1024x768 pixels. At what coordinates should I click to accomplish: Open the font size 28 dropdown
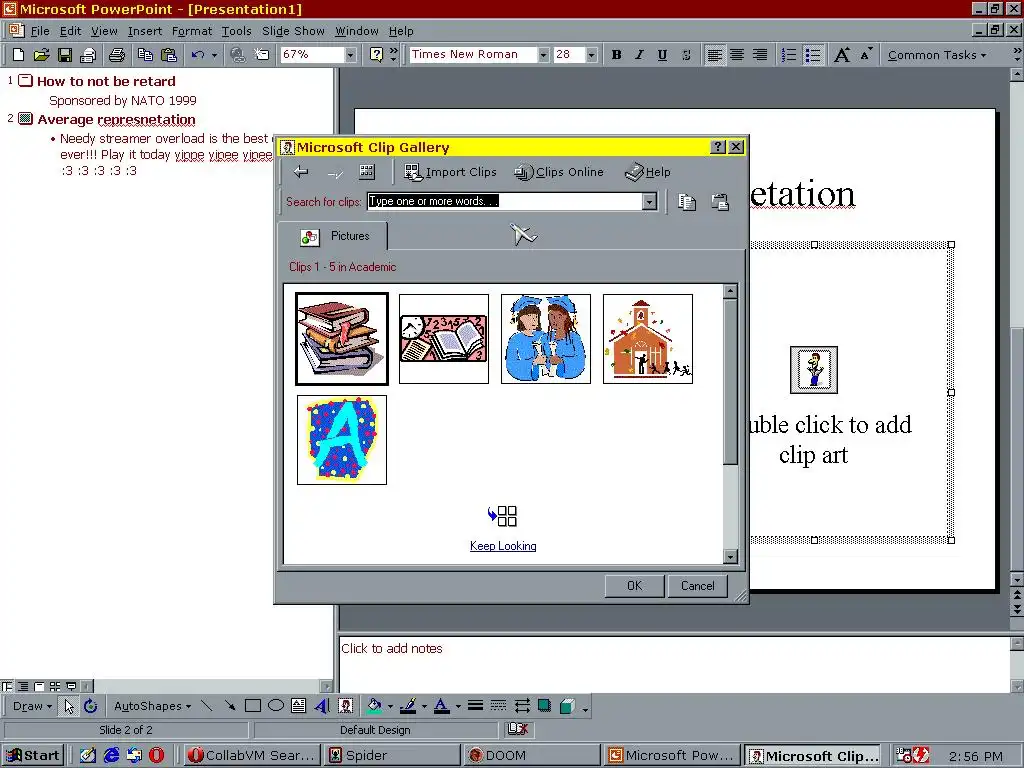(591, 55)
